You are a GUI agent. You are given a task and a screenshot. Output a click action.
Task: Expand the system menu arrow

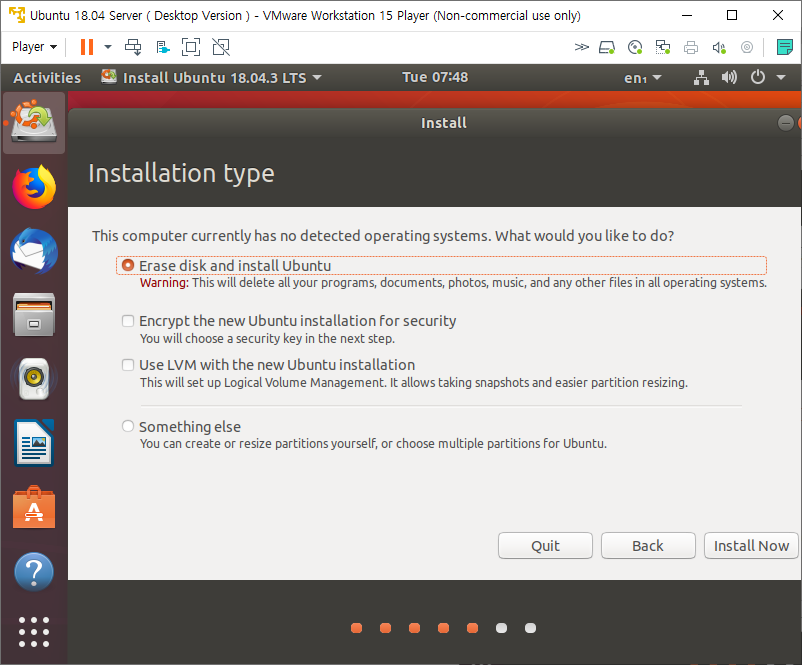(781, 78)
